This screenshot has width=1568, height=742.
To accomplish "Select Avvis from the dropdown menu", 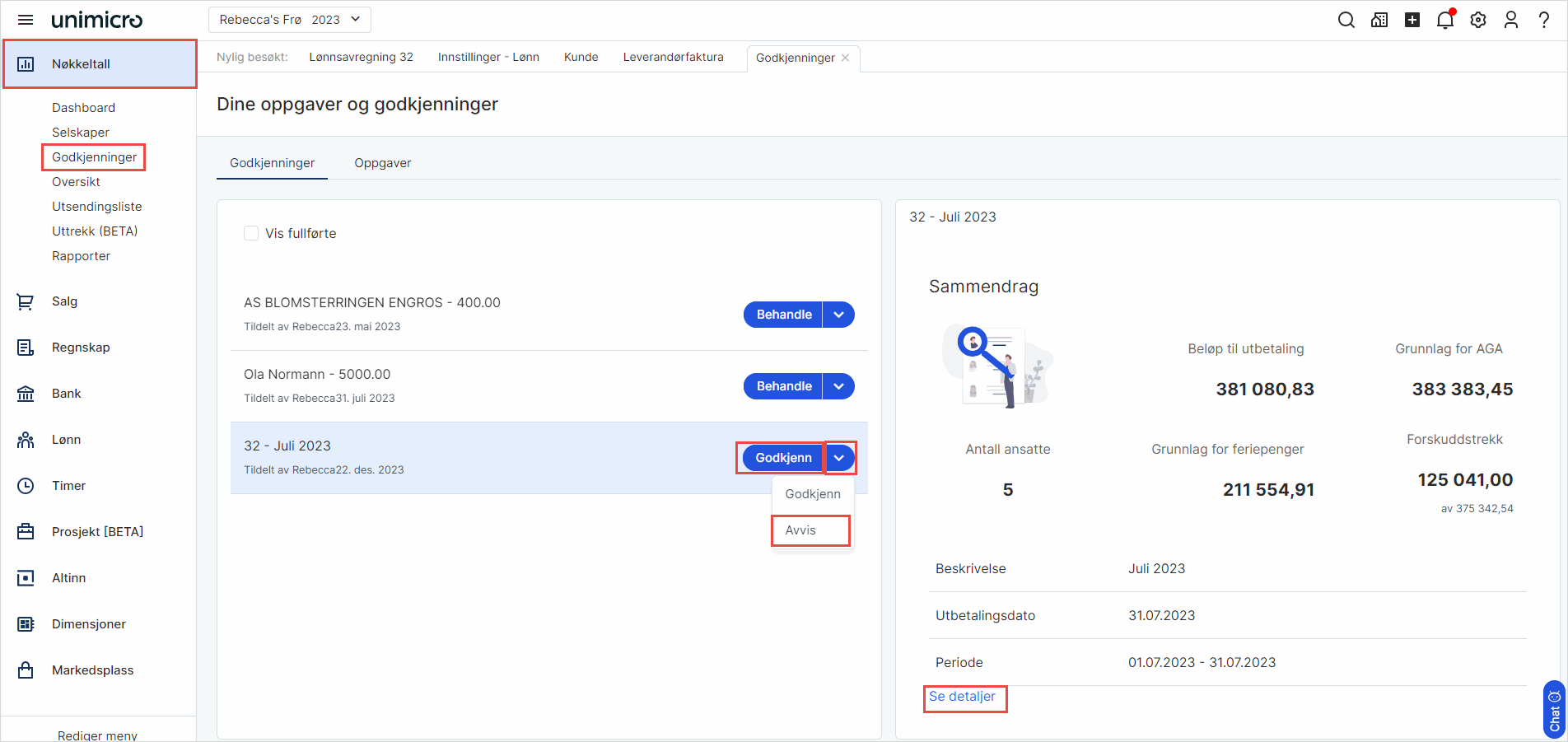I will point(800,530).
